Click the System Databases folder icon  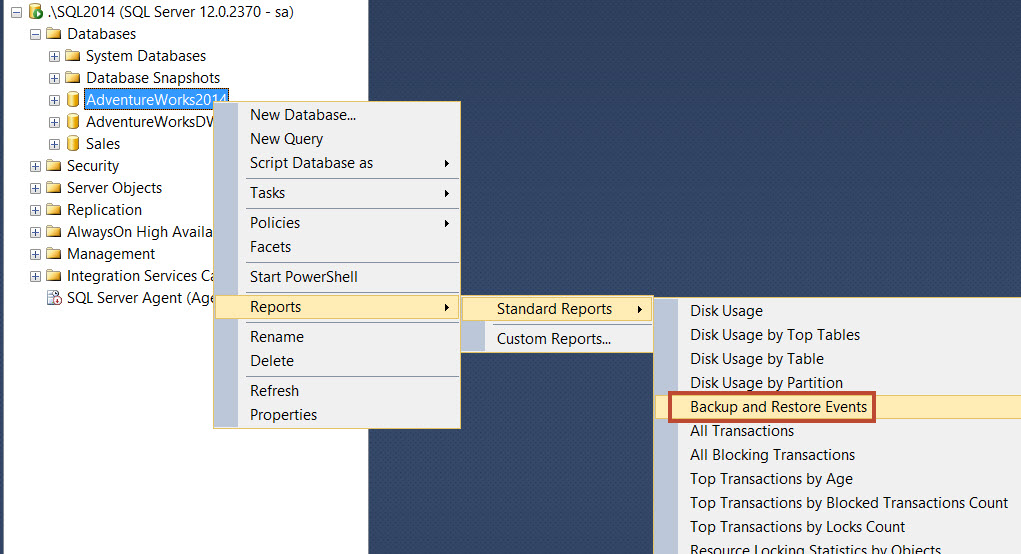click(73, 55)
